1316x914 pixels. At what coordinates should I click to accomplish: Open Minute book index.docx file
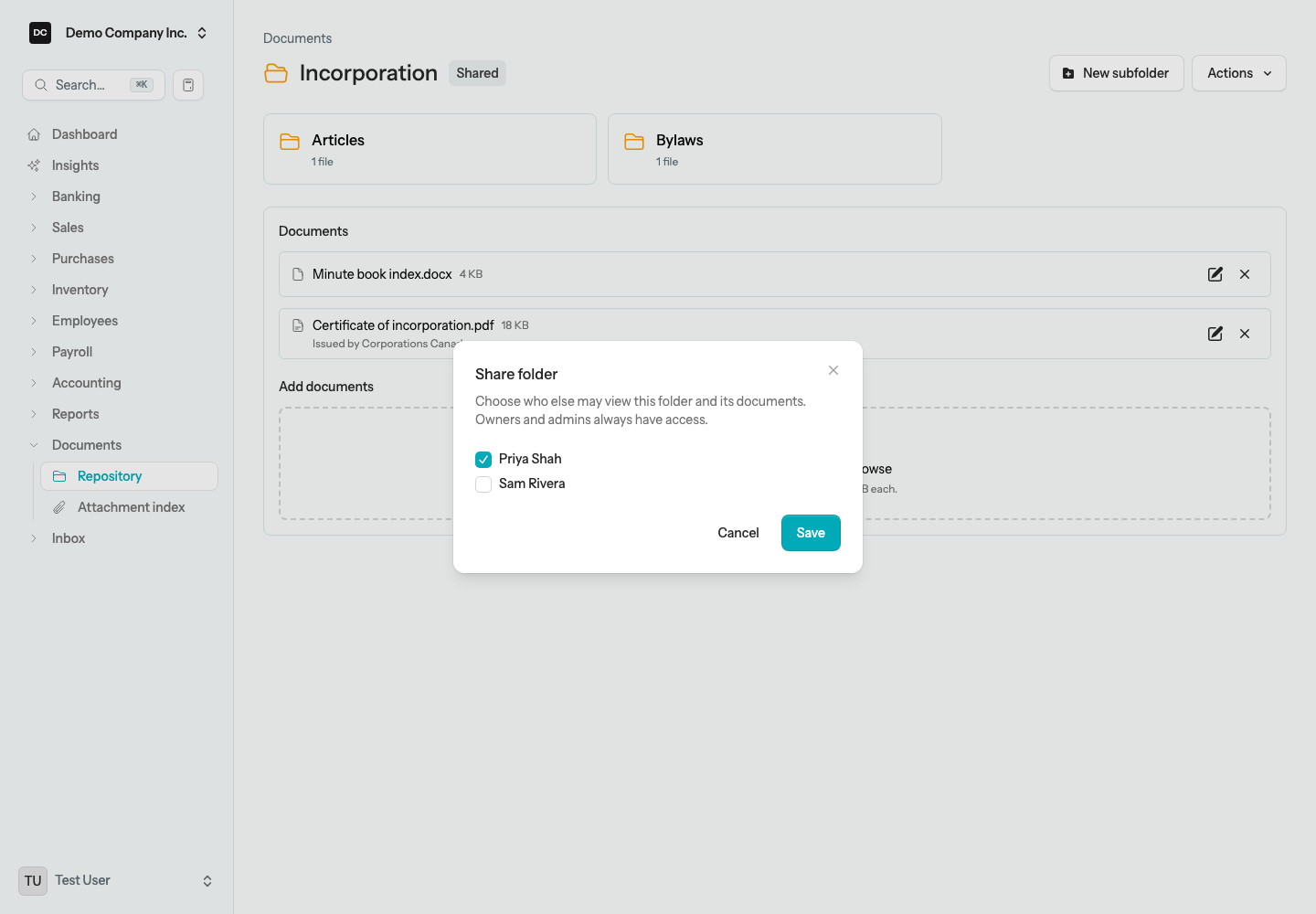point(382,274)
